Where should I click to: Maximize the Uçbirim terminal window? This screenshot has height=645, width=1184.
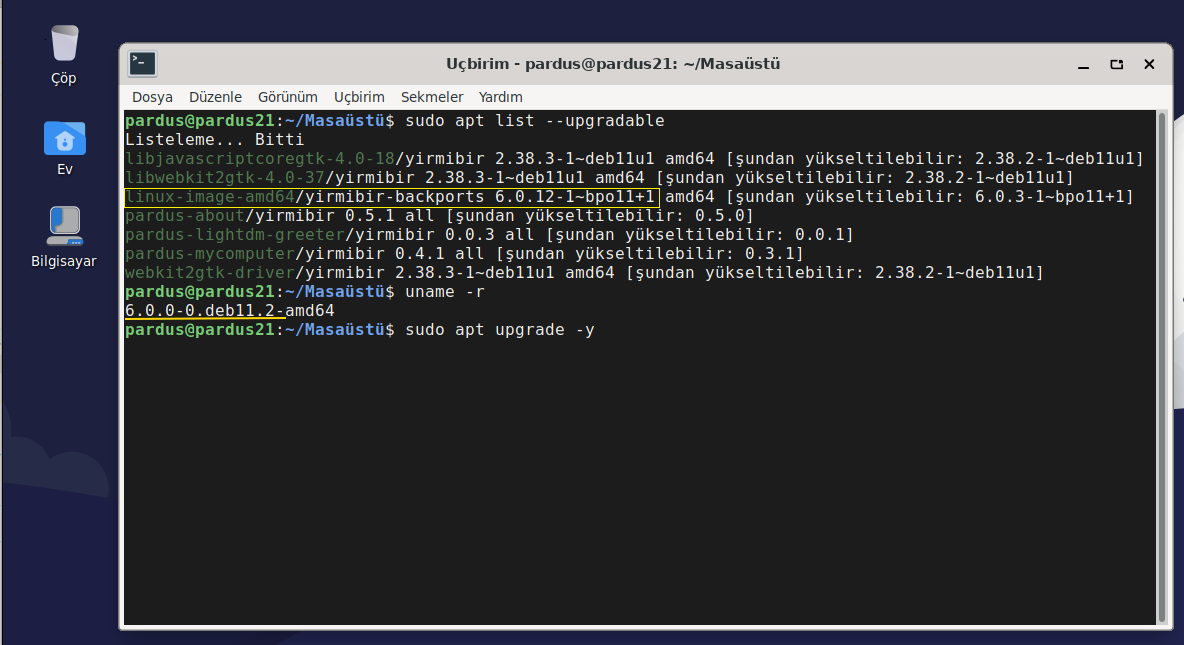click(x=1117, y=64)
